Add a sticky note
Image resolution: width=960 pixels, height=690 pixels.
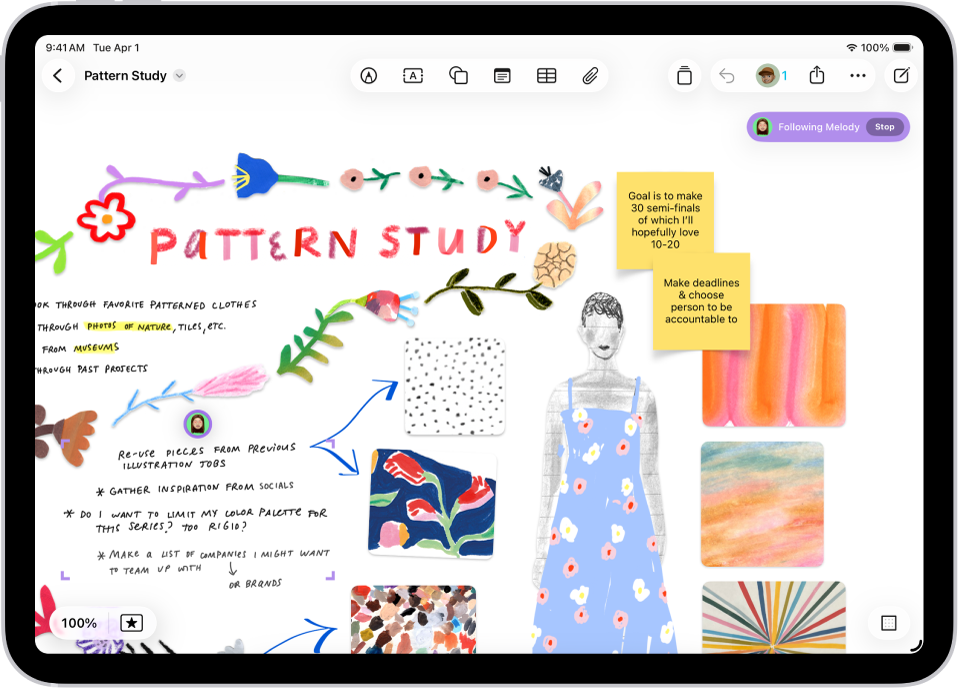pos(502,76)
